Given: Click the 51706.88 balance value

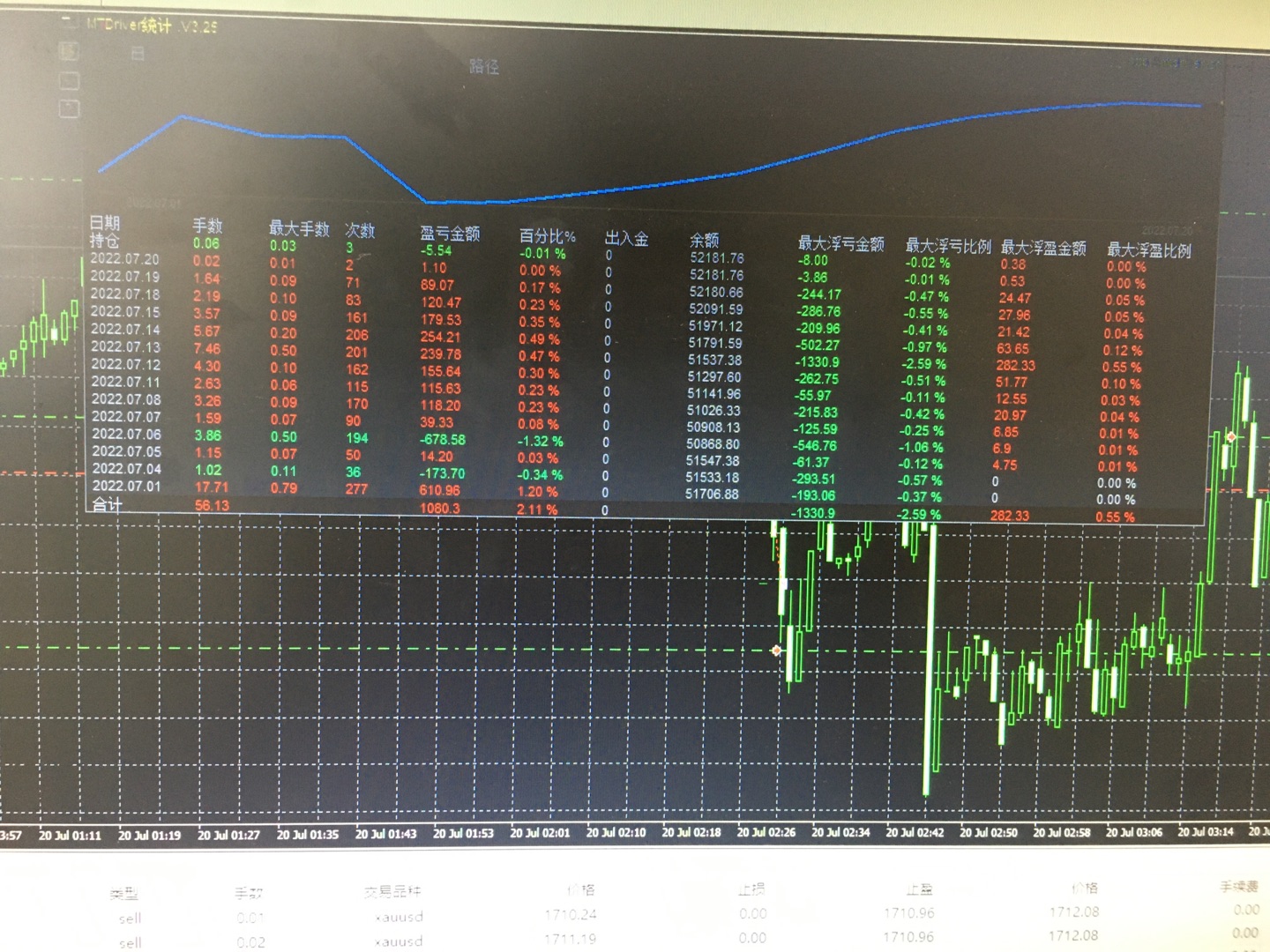Looking at the screenshot, I should pos(713,494).
